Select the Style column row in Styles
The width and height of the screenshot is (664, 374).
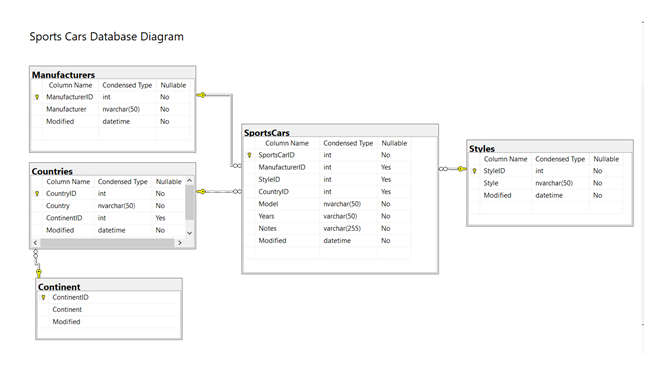pyautogui.click(x=546, y=183)
